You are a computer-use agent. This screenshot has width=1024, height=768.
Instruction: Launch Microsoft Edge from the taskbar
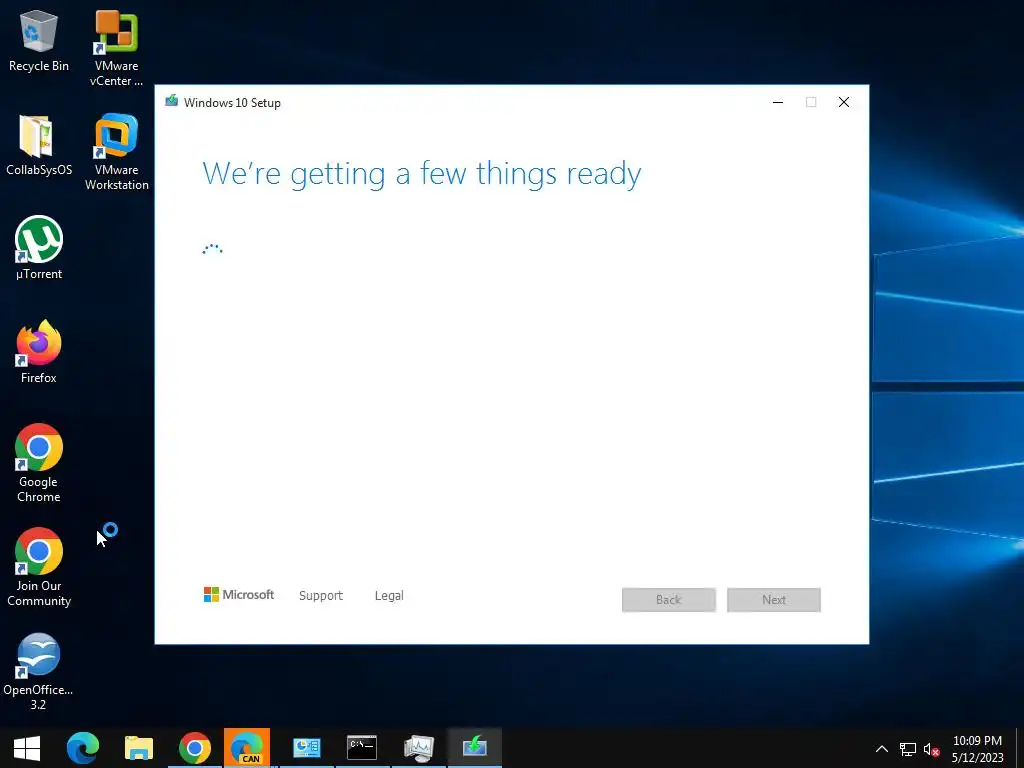tap(83, 748)
